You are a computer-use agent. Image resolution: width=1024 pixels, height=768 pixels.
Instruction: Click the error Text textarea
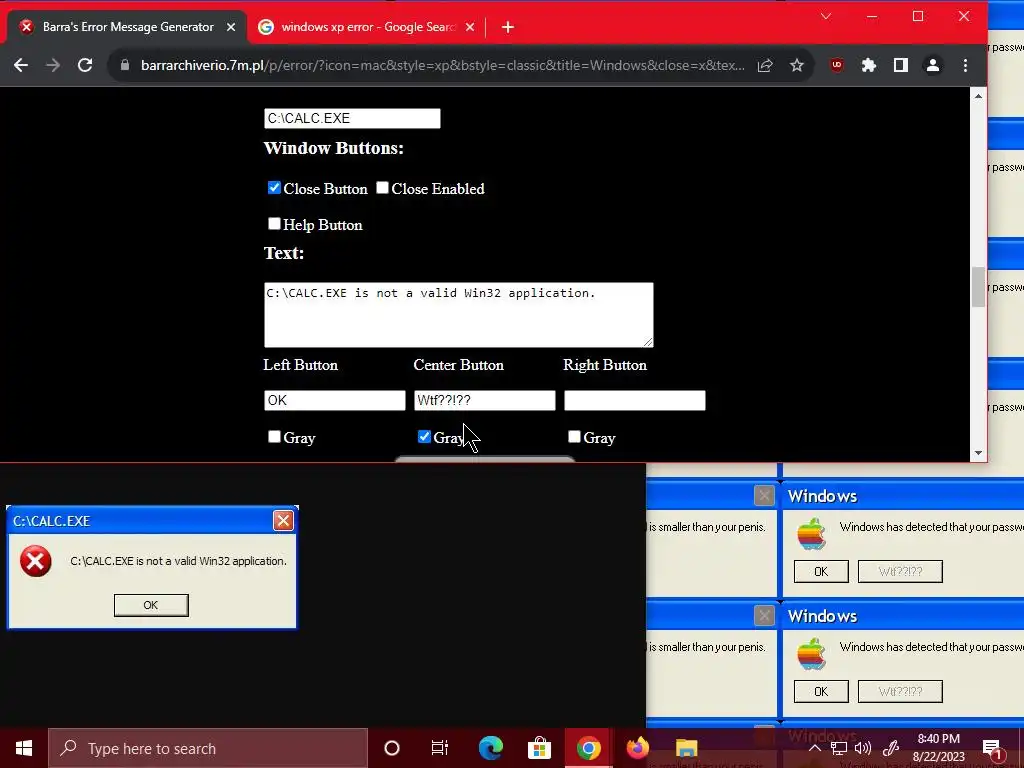pyautogui.click(x=458, y=315)
